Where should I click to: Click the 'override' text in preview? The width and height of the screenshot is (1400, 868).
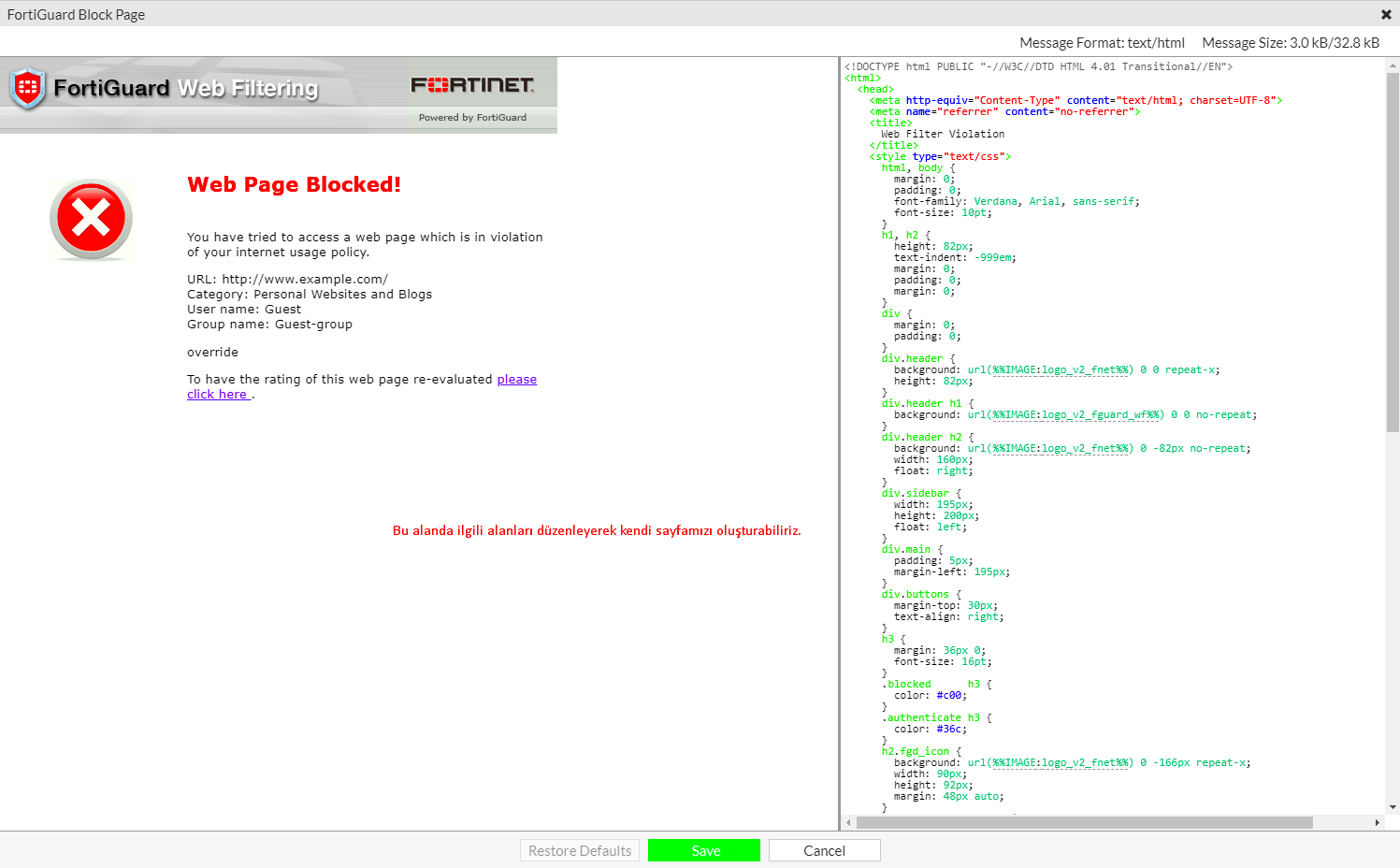(x=212, y=352)
